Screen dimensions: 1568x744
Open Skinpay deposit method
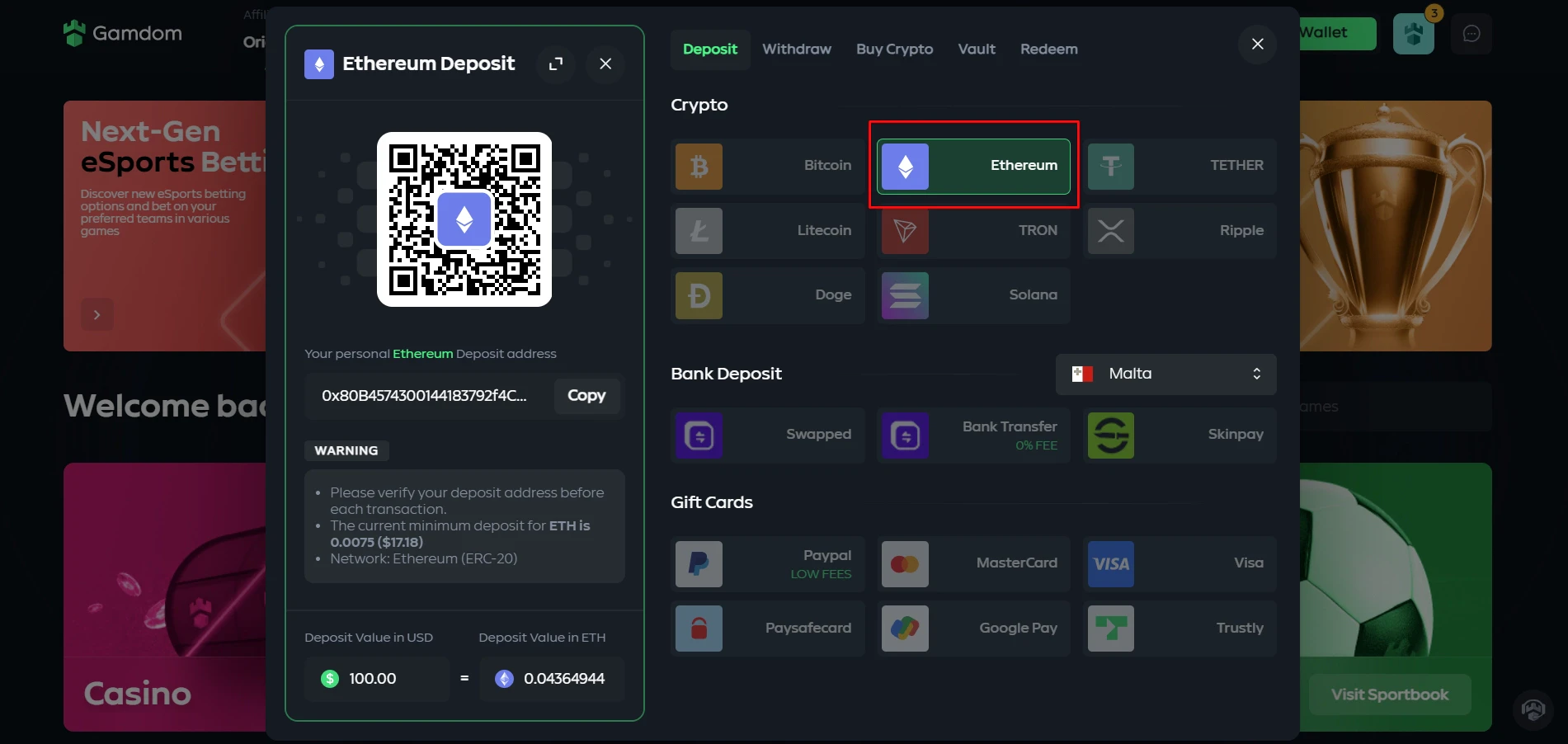(1180, 435)
